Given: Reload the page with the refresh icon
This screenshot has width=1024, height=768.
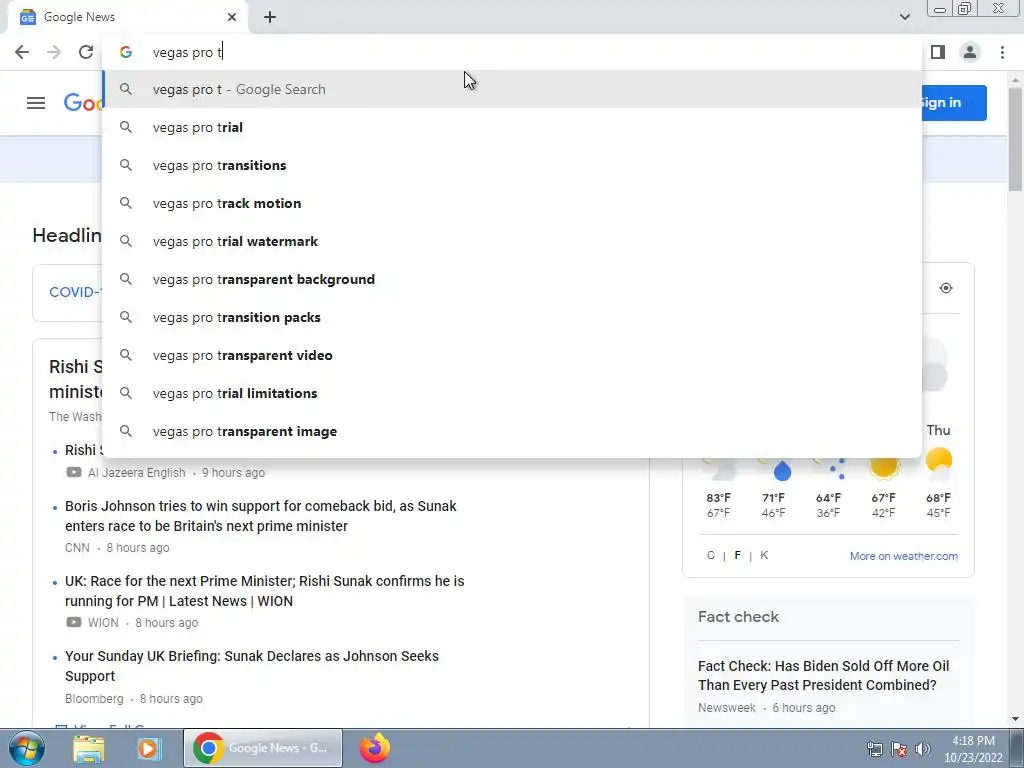Looking at the screenshot, I should pyautogui.click(x=86, y=52).
